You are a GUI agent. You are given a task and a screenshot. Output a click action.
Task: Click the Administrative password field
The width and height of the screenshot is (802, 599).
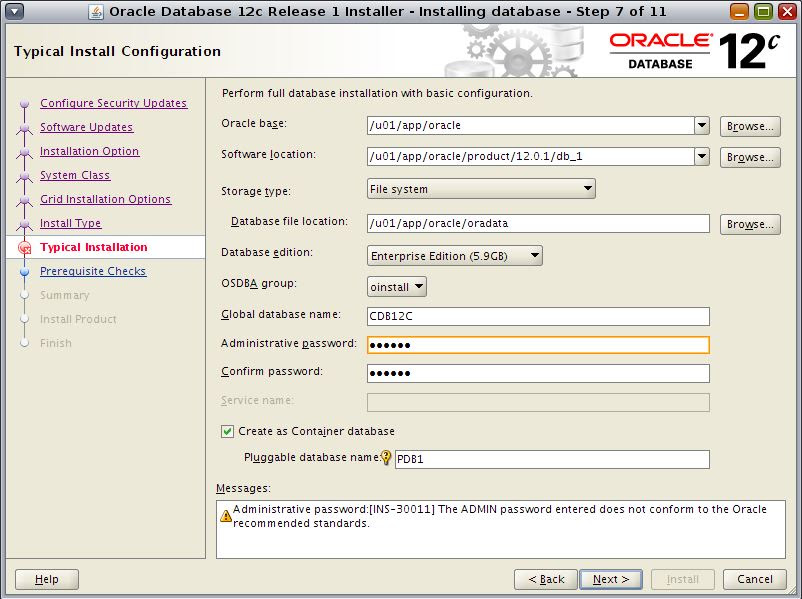pyautogui.click(x=538, y=345)
